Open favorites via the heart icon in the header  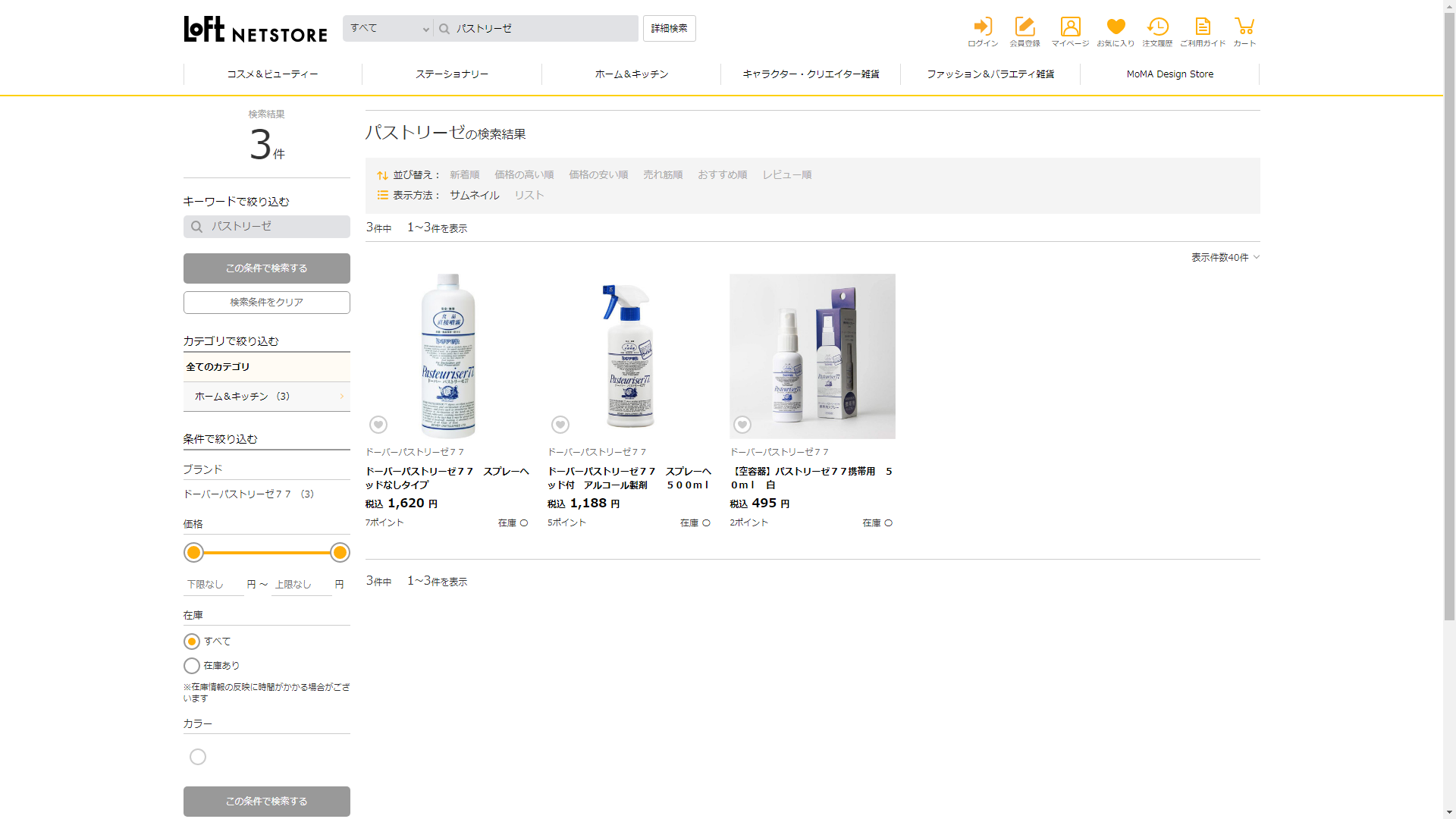1116,28
